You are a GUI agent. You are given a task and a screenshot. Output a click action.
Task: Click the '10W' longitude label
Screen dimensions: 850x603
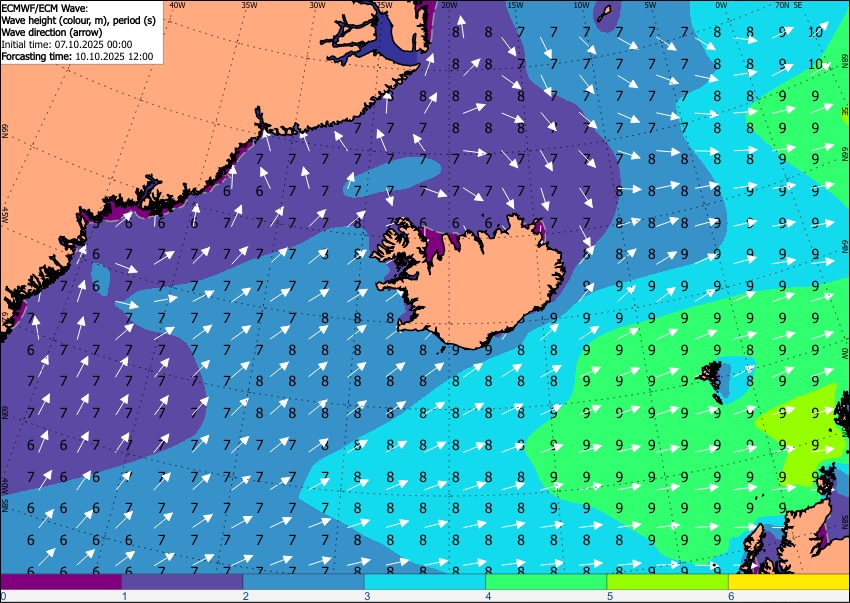coord(581,5)
